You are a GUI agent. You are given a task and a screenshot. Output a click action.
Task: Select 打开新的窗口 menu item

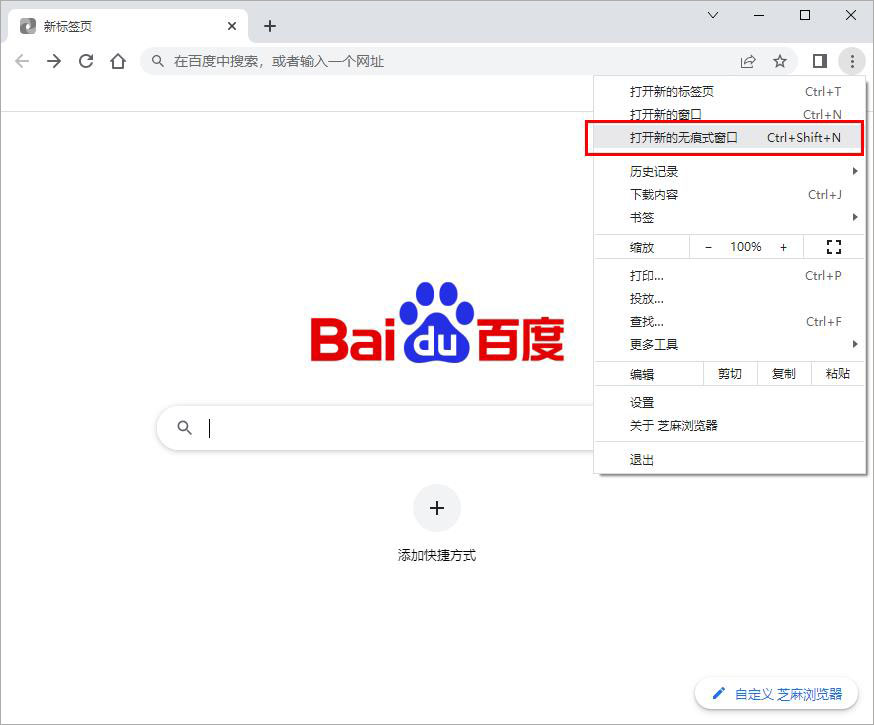pyautogui.click(x=730, y=114)
